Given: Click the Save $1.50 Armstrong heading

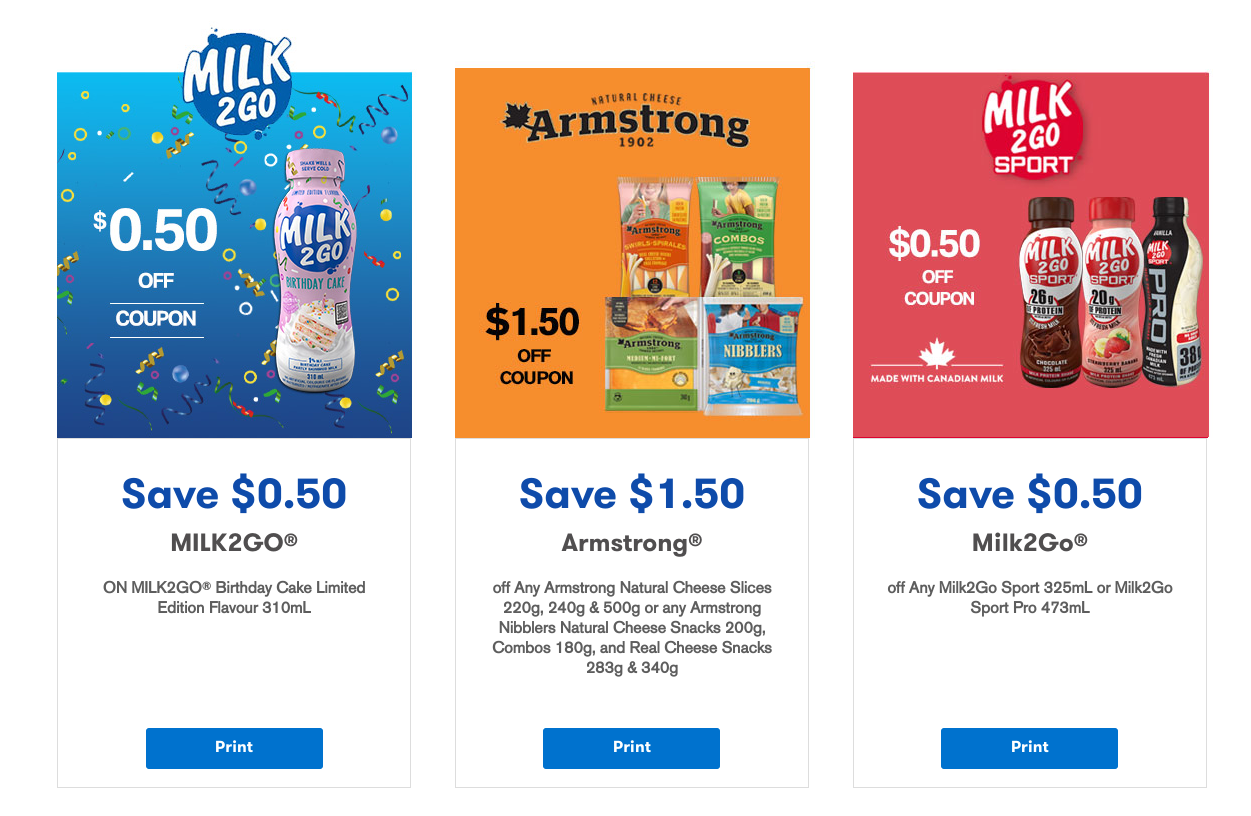Looking at the screenshot, I should (x=632, y=494).
